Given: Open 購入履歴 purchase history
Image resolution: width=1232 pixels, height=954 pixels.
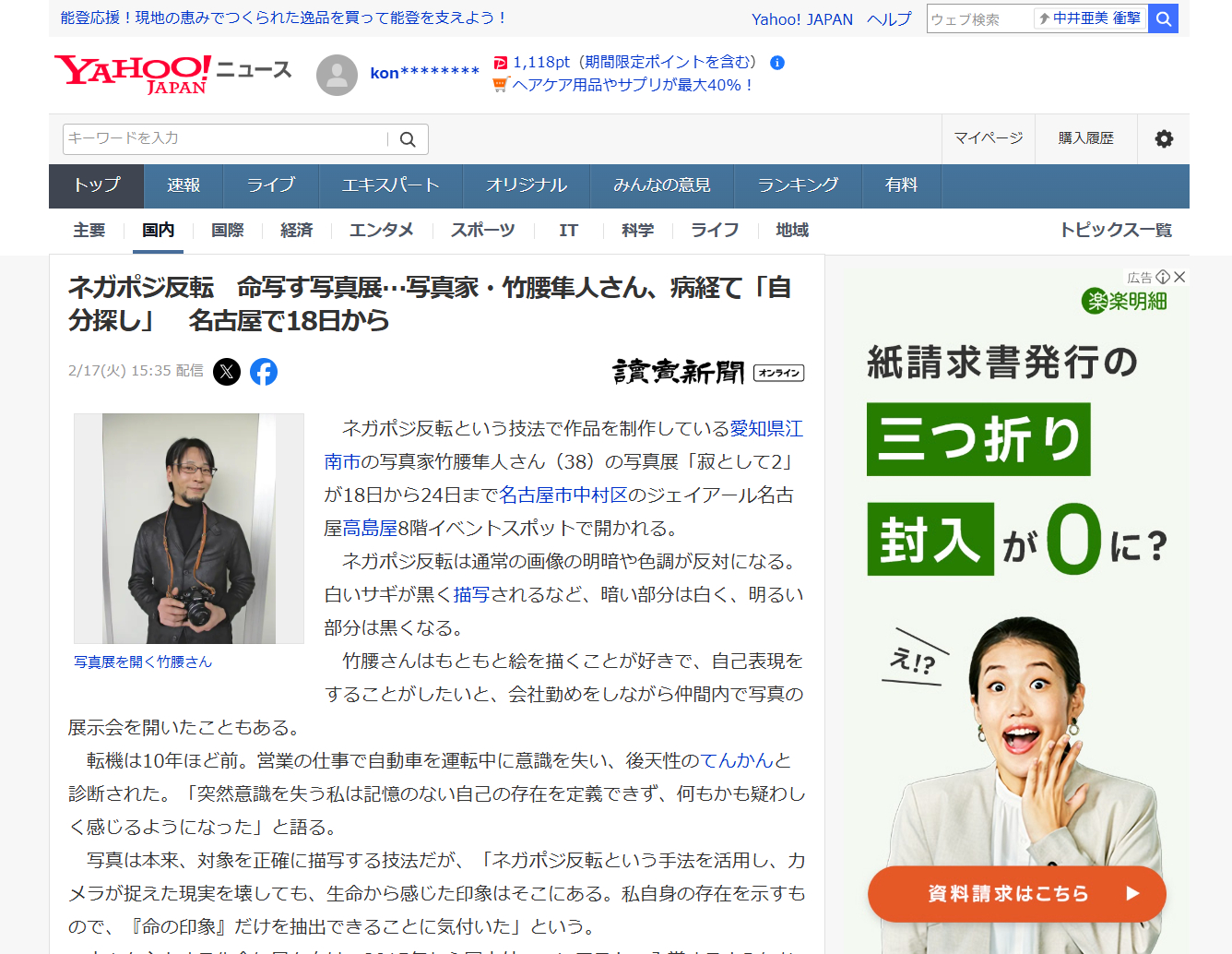Looking at the screenshot, I should 1085,138.
